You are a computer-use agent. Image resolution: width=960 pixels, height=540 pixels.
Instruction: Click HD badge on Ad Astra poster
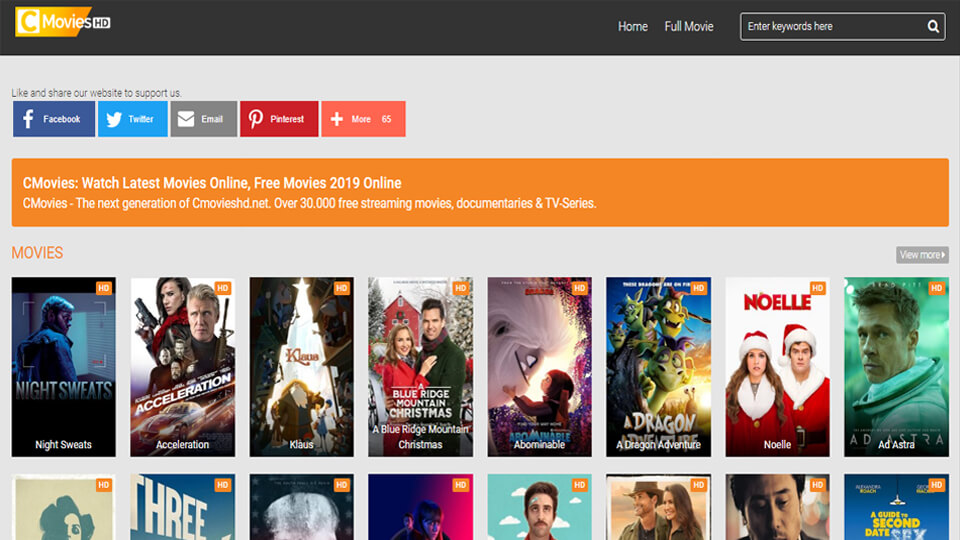pos(937,288)
